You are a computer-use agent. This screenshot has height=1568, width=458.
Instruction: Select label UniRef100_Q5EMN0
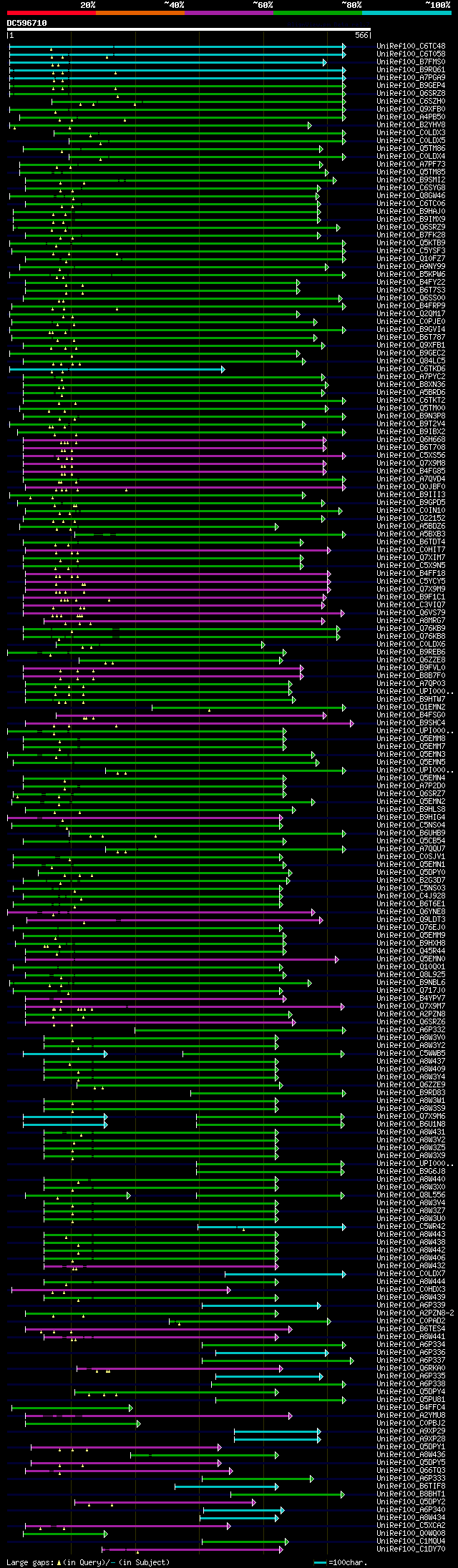pos(411,959)
